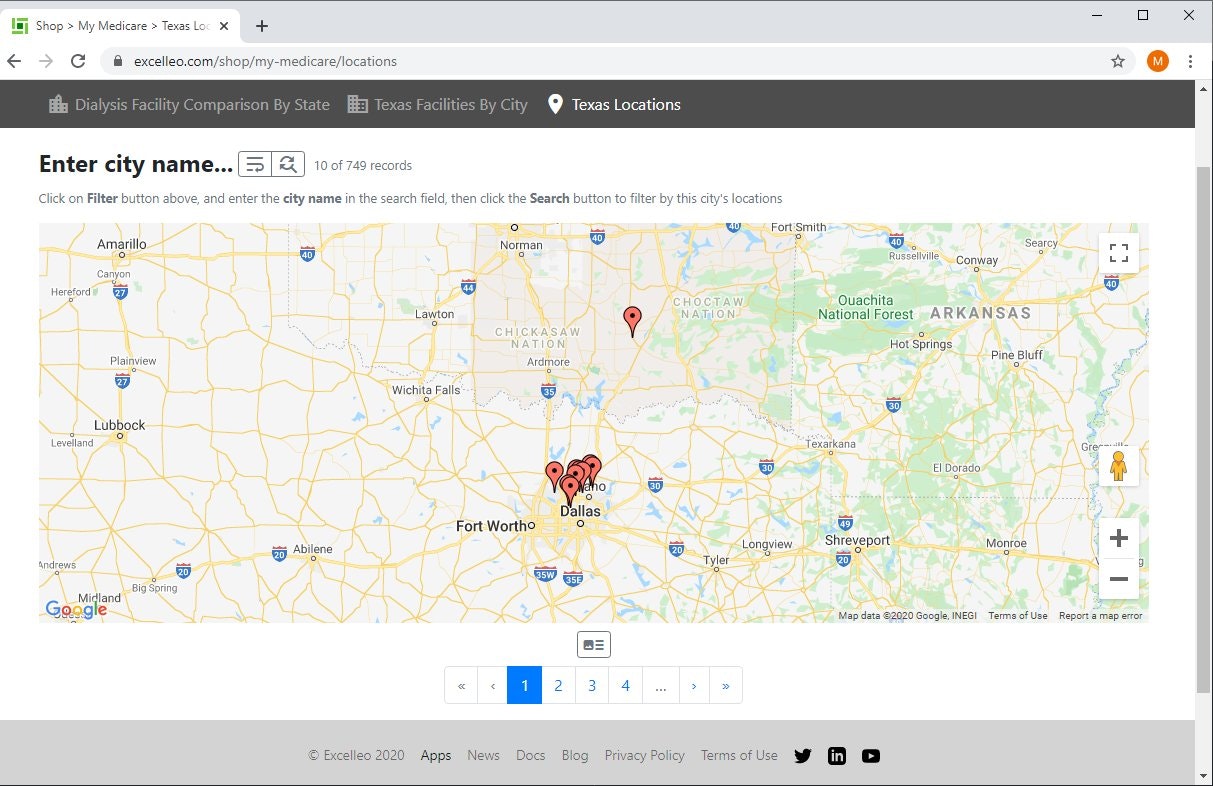Image resolution: width=1213 pixels, height=786 pixels.
Task: Click the Fort Worth map label
Action: 491,526
